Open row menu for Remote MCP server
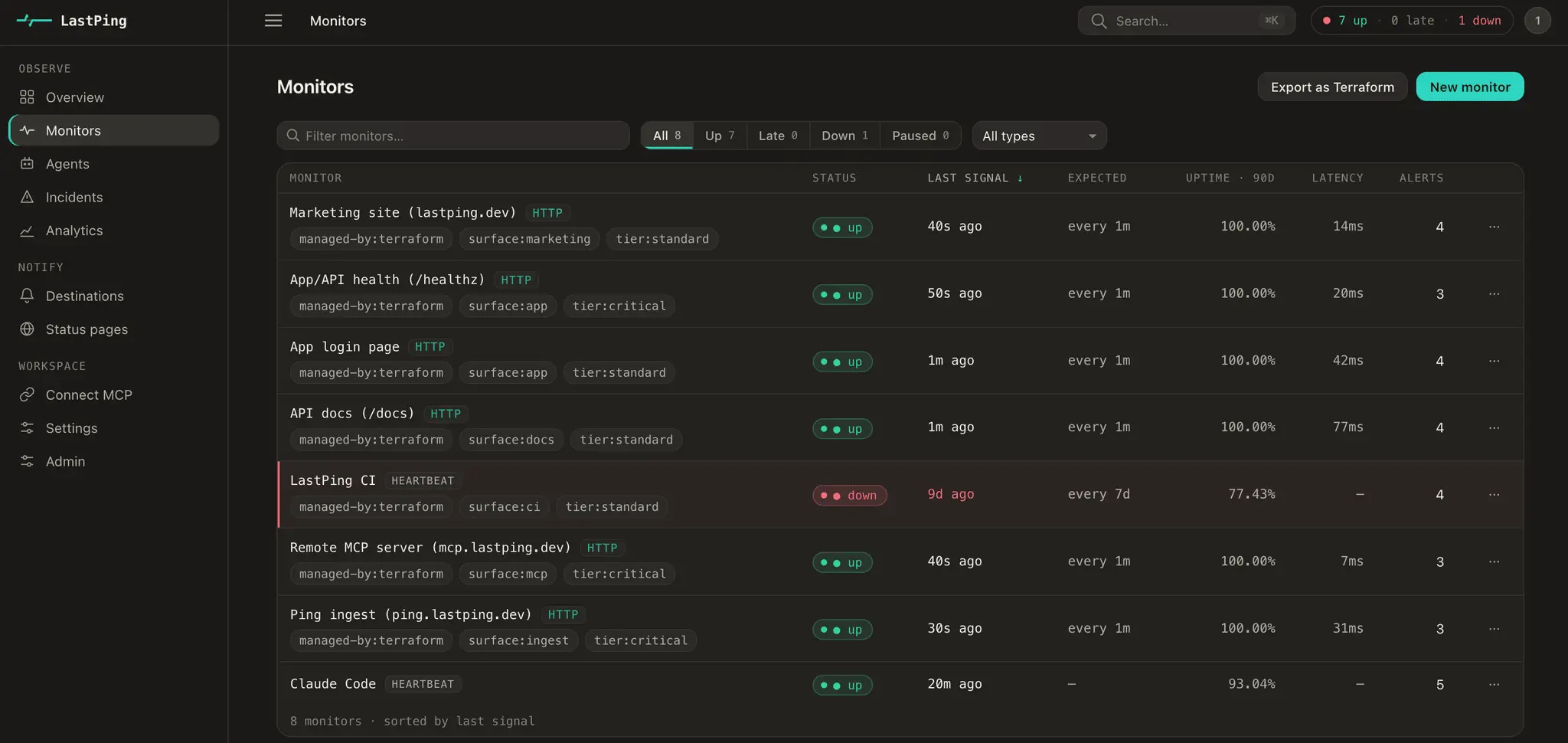Image resolution: width=1568 pixels, height=743 pixels. tap(1494, 561)
